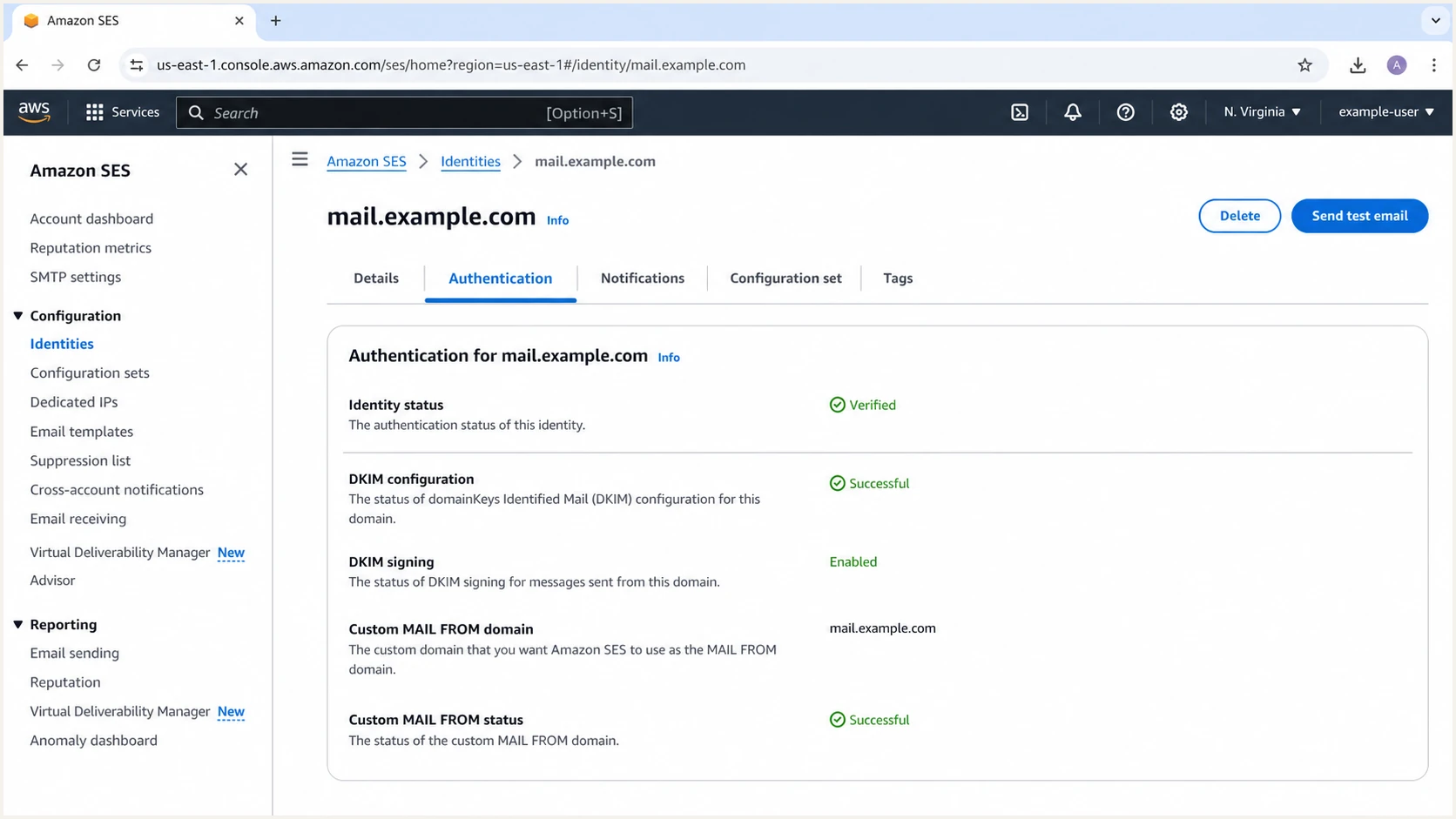The image size is (1456, 819).
Task: Open Account dashboard in sidebar
Action: pos(91,219)
